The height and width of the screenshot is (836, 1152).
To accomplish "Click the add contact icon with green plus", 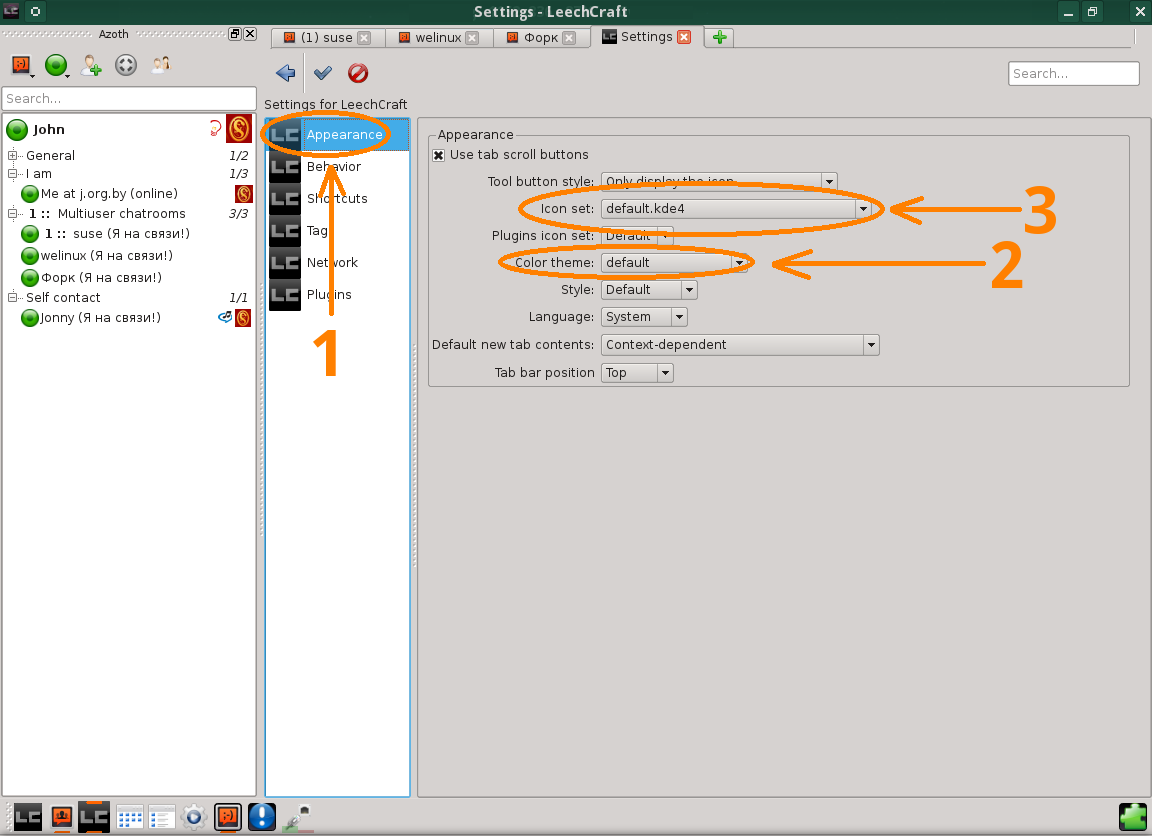I will [91, 65].
